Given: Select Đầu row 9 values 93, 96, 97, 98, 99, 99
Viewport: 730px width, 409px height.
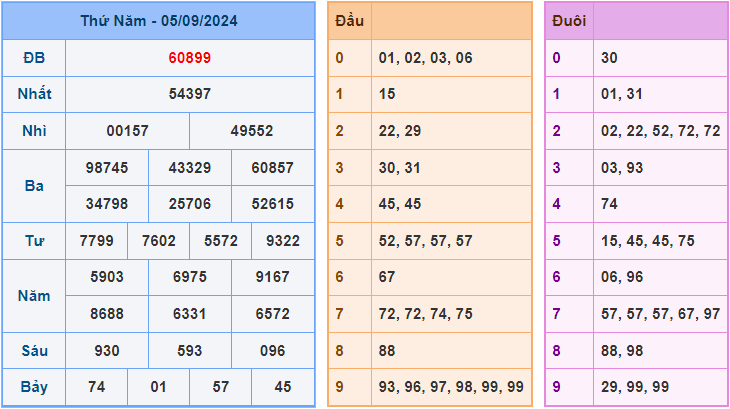Looking at the screenshot, I should pos(451,387).
